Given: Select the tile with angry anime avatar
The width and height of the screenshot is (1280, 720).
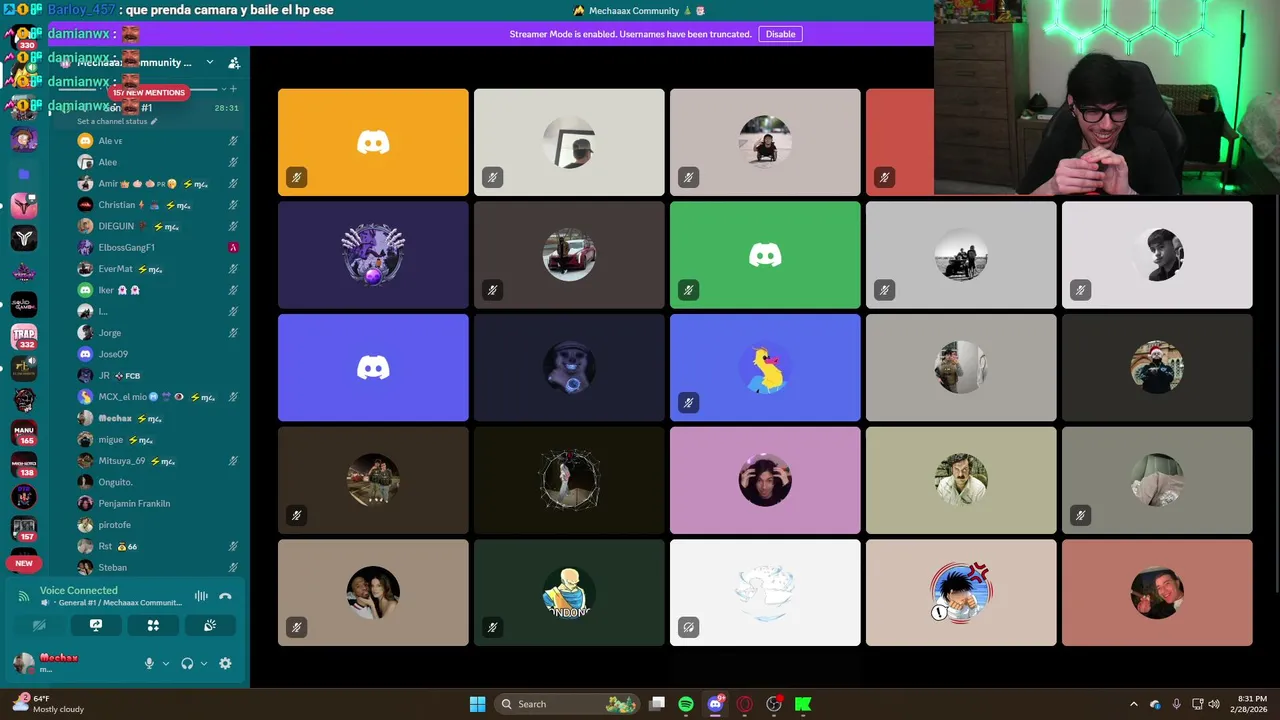Looking at the screenshot, I should point(961,593).
